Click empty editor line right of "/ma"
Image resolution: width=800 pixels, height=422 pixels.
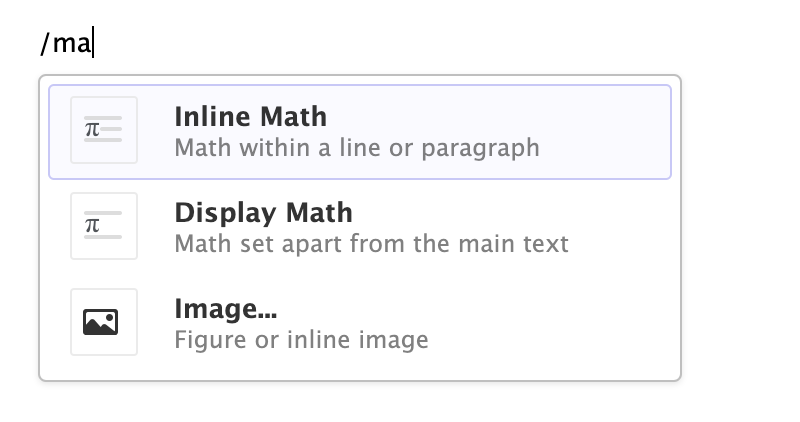point(400,44)
